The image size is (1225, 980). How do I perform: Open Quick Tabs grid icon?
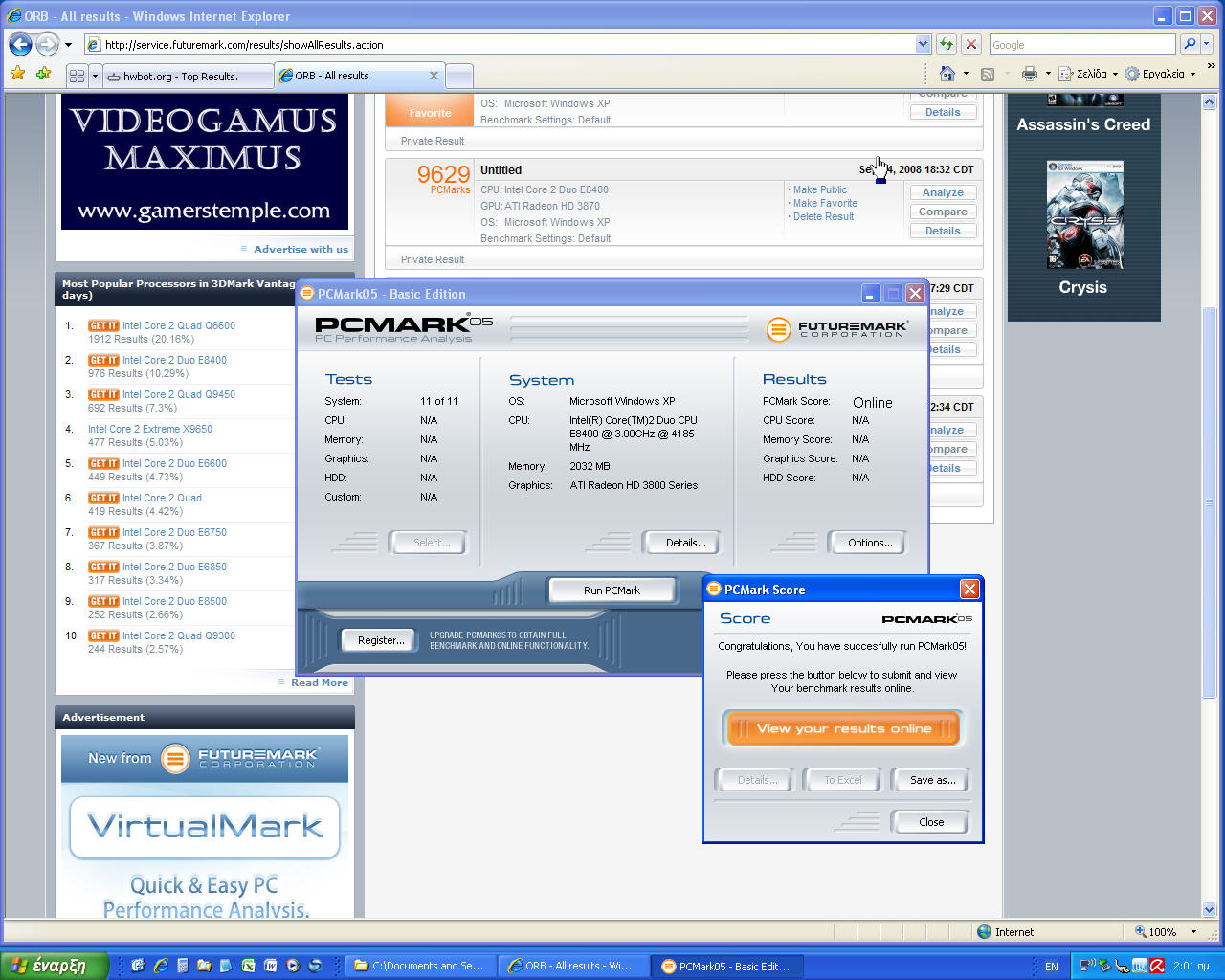(x=78, y=76)
